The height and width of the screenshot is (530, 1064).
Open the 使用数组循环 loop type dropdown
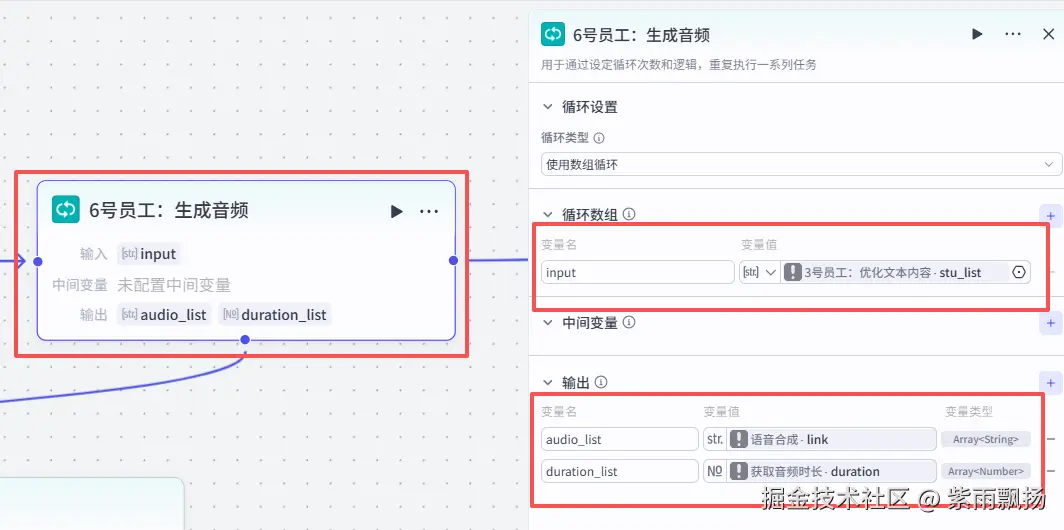(801, 164)
